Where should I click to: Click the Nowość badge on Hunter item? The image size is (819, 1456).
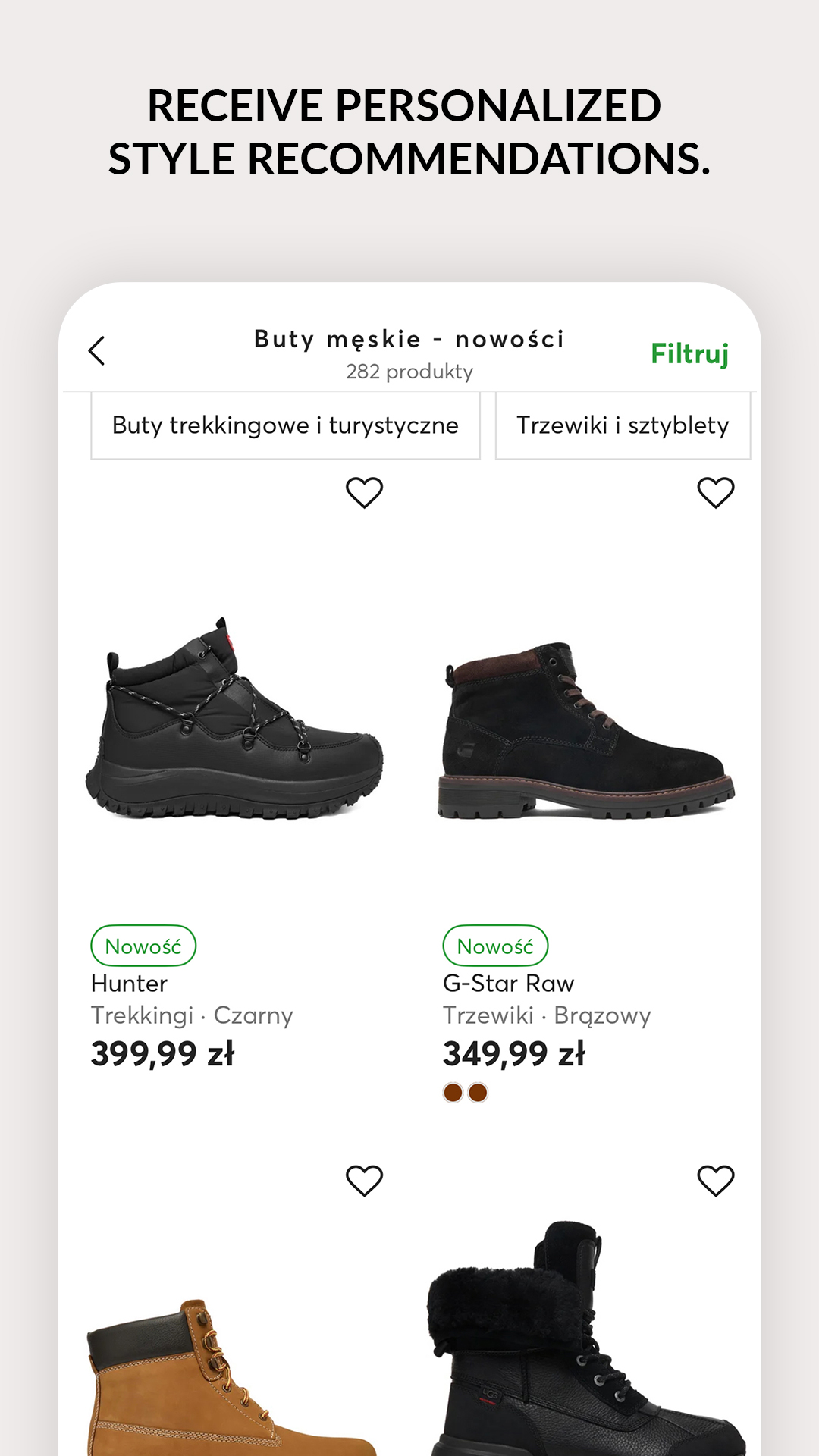[x=143, y=946]
